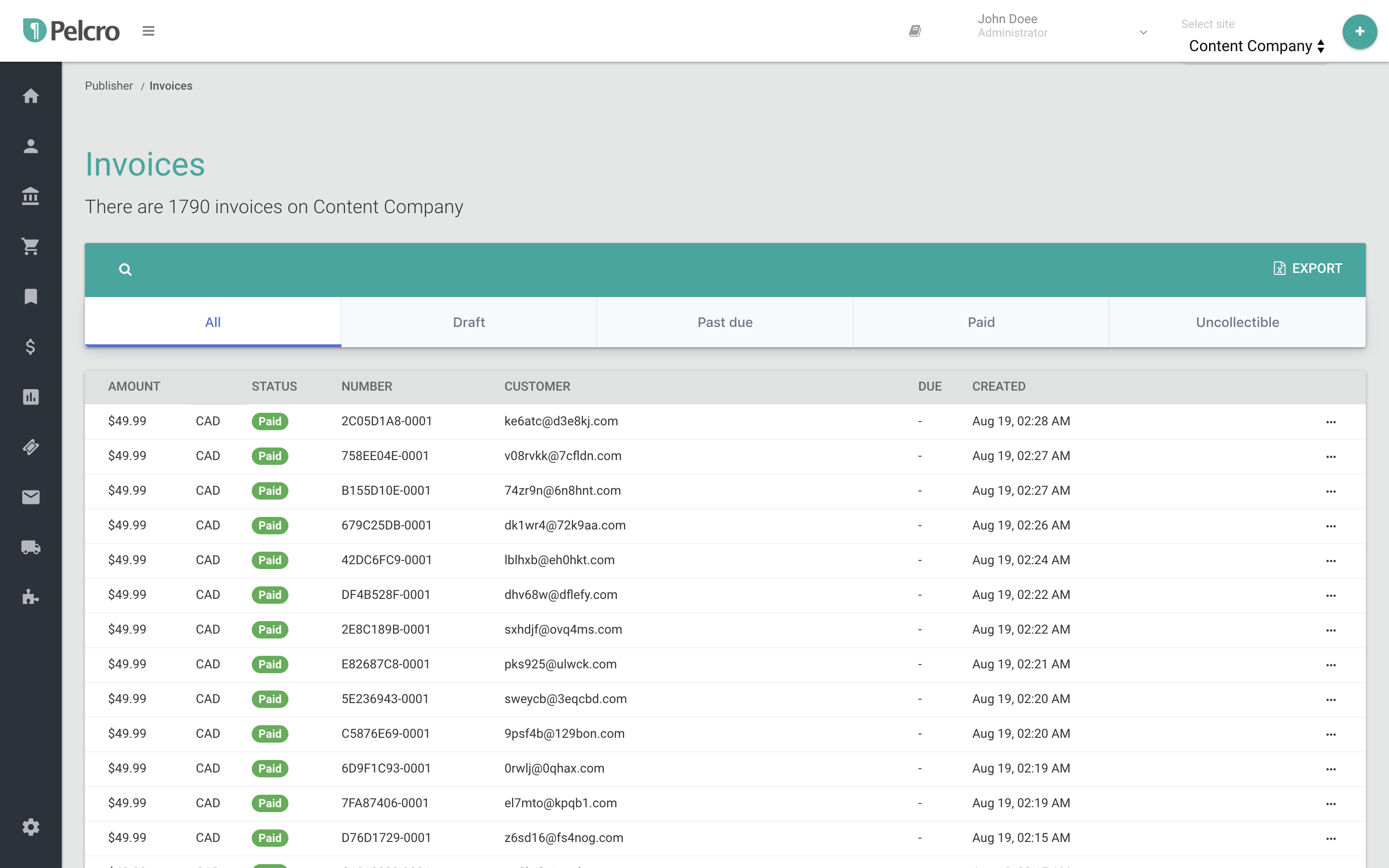This screenshot has height=868, width=1389.
Task: Toggle the hamburger menu icon
Action: click(x=149, y=31)
